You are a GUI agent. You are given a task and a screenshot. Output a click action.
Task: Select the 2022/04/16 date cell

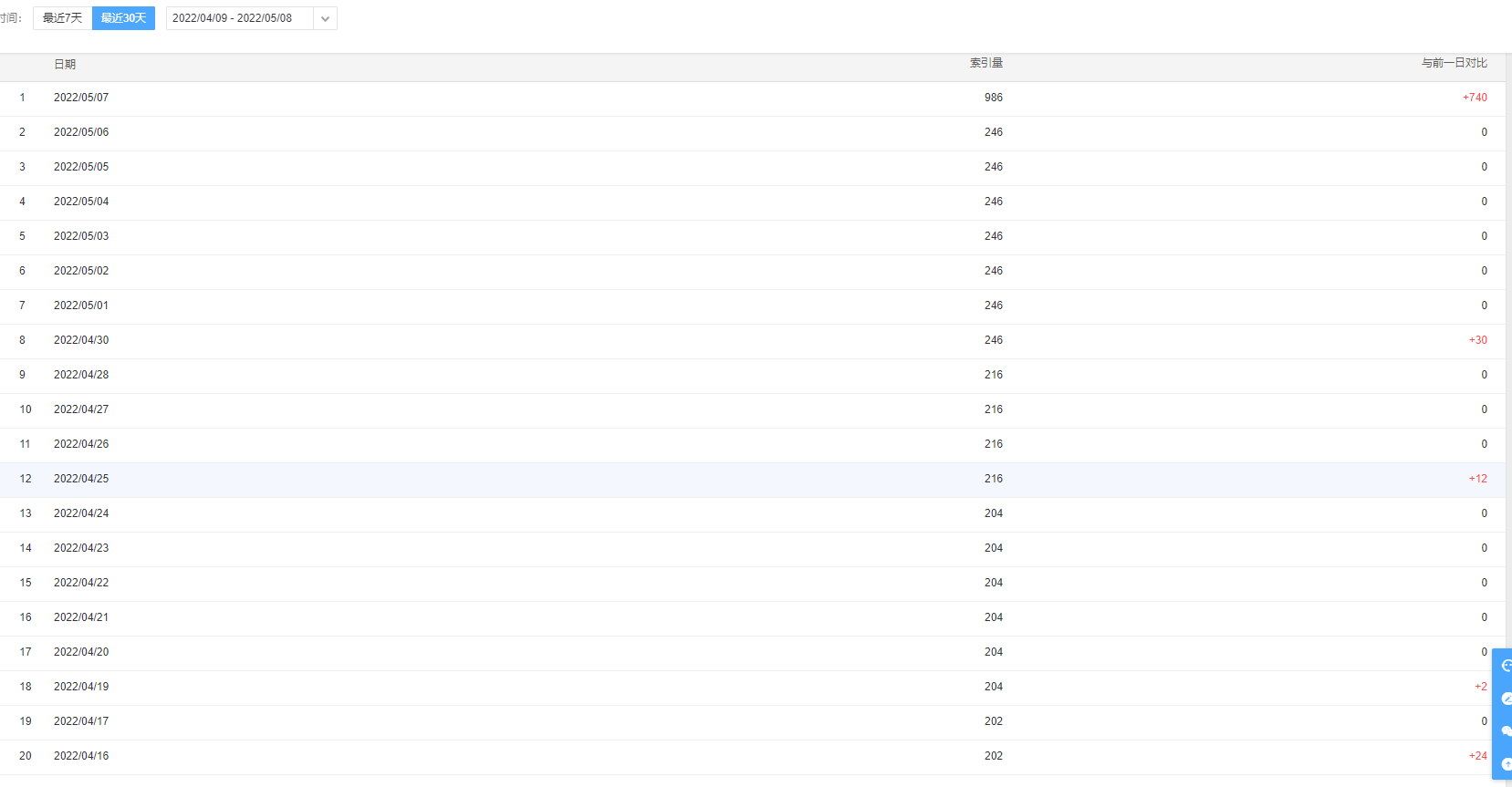(x=81, y=756)
